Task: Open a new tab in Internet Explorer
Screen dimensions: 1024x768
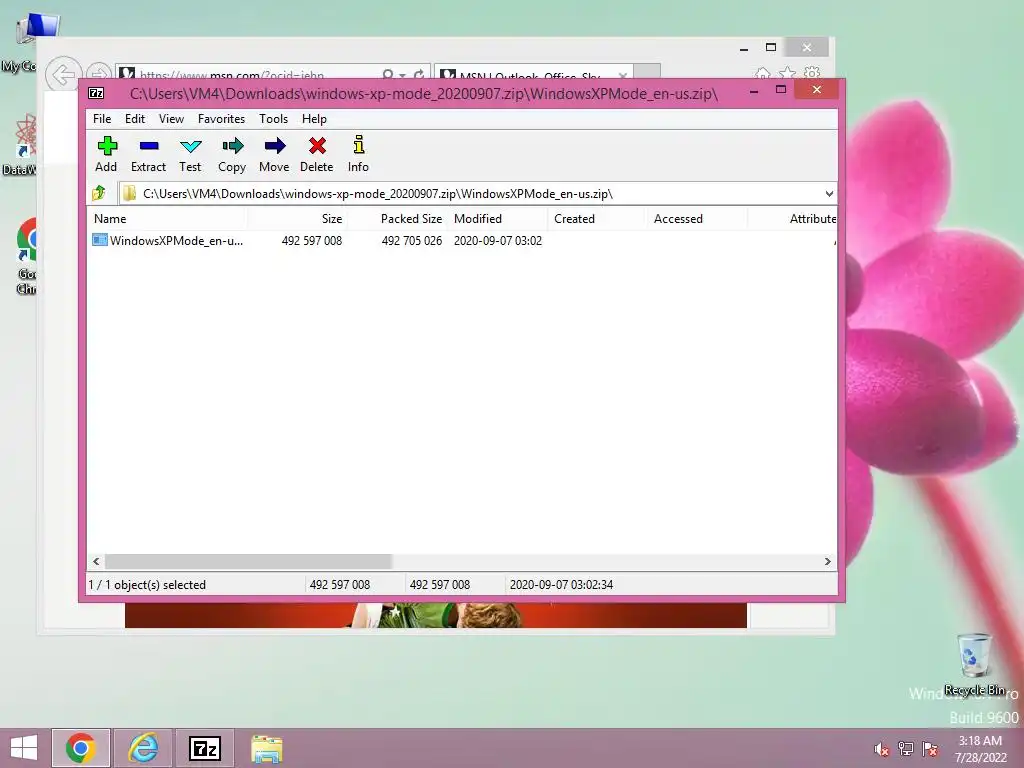Action: coord(647,72)
